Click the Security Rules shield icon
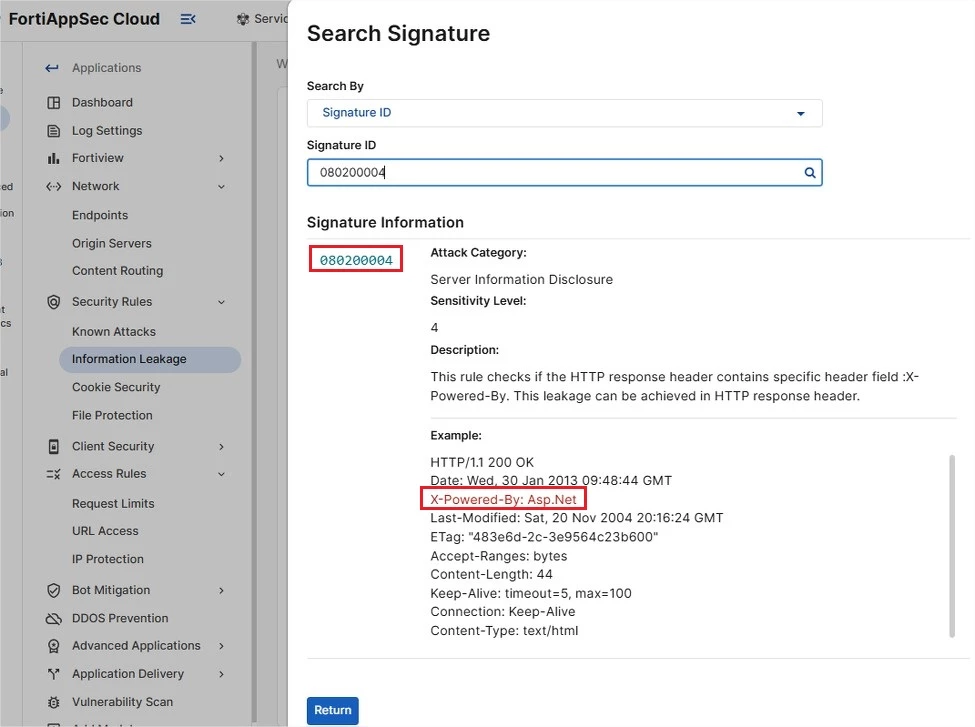Viewport: 975px width, 727px height. [x=54, y=302]
